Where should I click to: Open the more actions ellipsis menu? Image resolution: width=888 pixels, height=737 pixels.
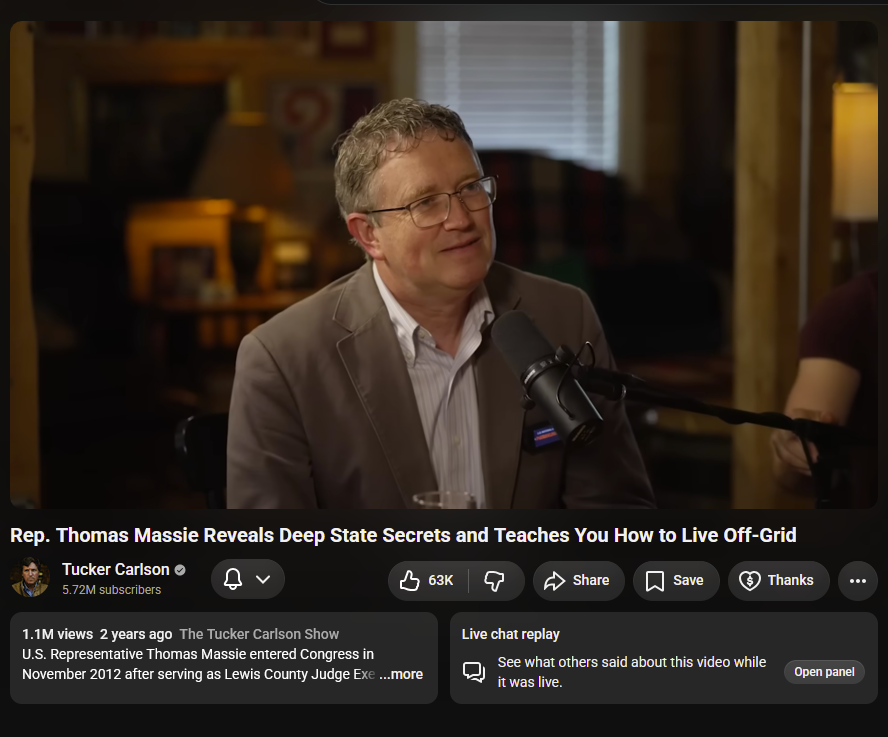coord(857,581)
